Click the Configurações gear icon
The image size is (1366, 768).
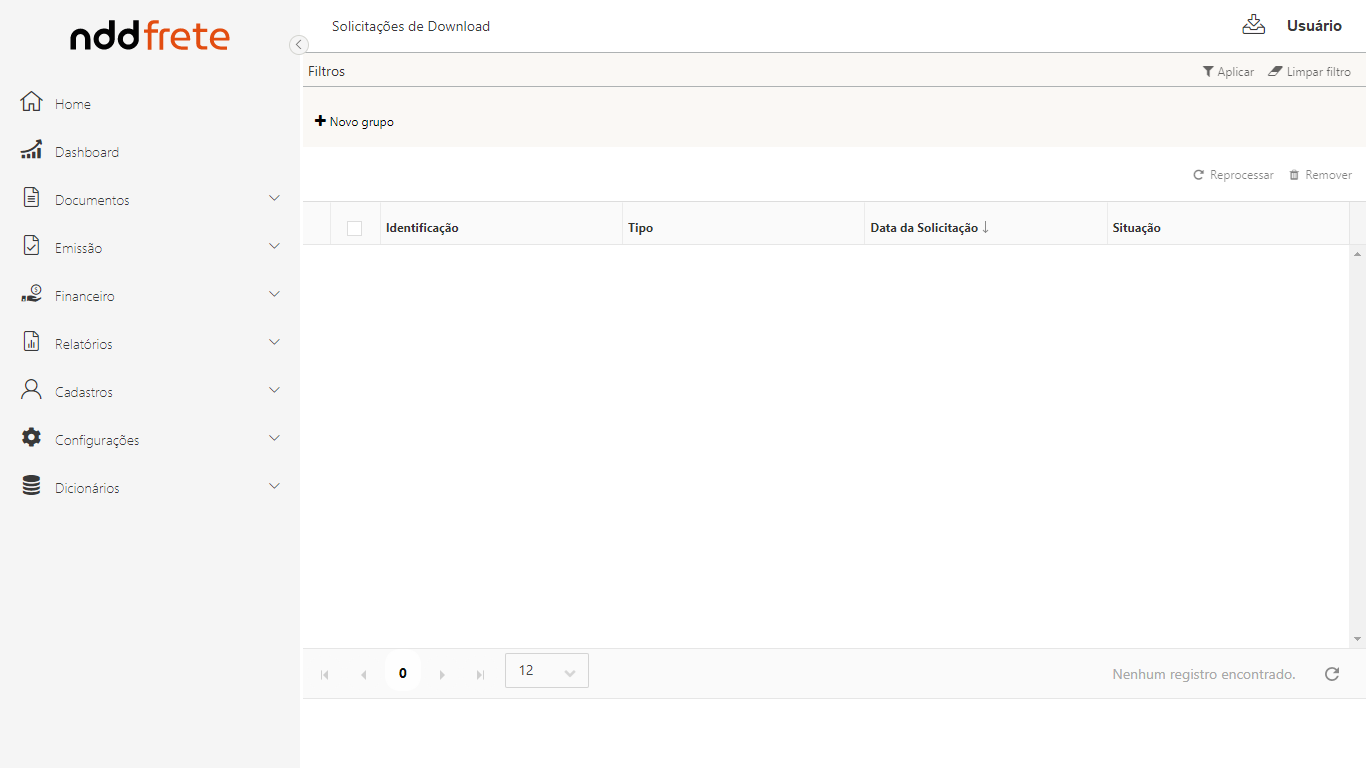(x=32, y=438)
